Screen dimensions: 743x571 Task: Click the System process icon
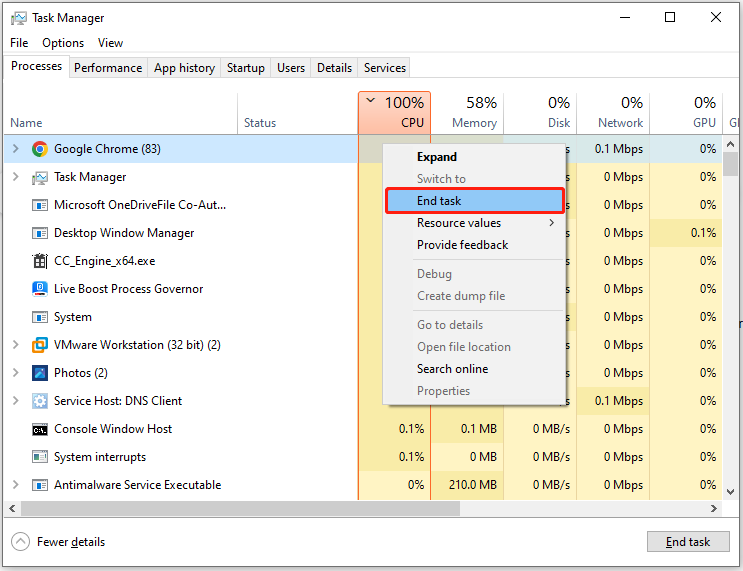pos(40,317)
